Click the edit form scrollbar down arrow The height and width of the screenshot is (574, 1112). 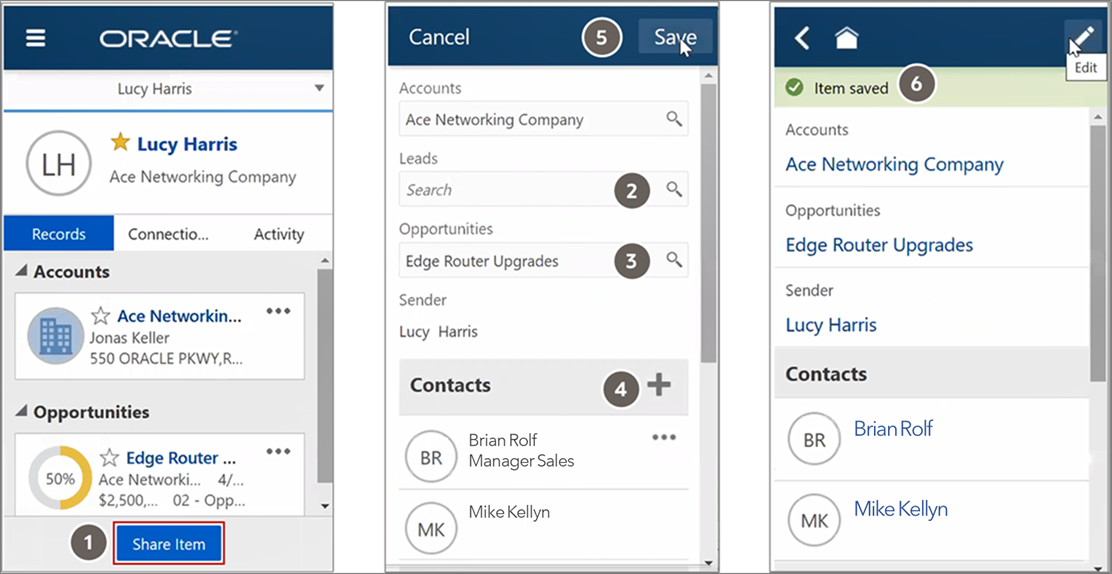point(707,563)
